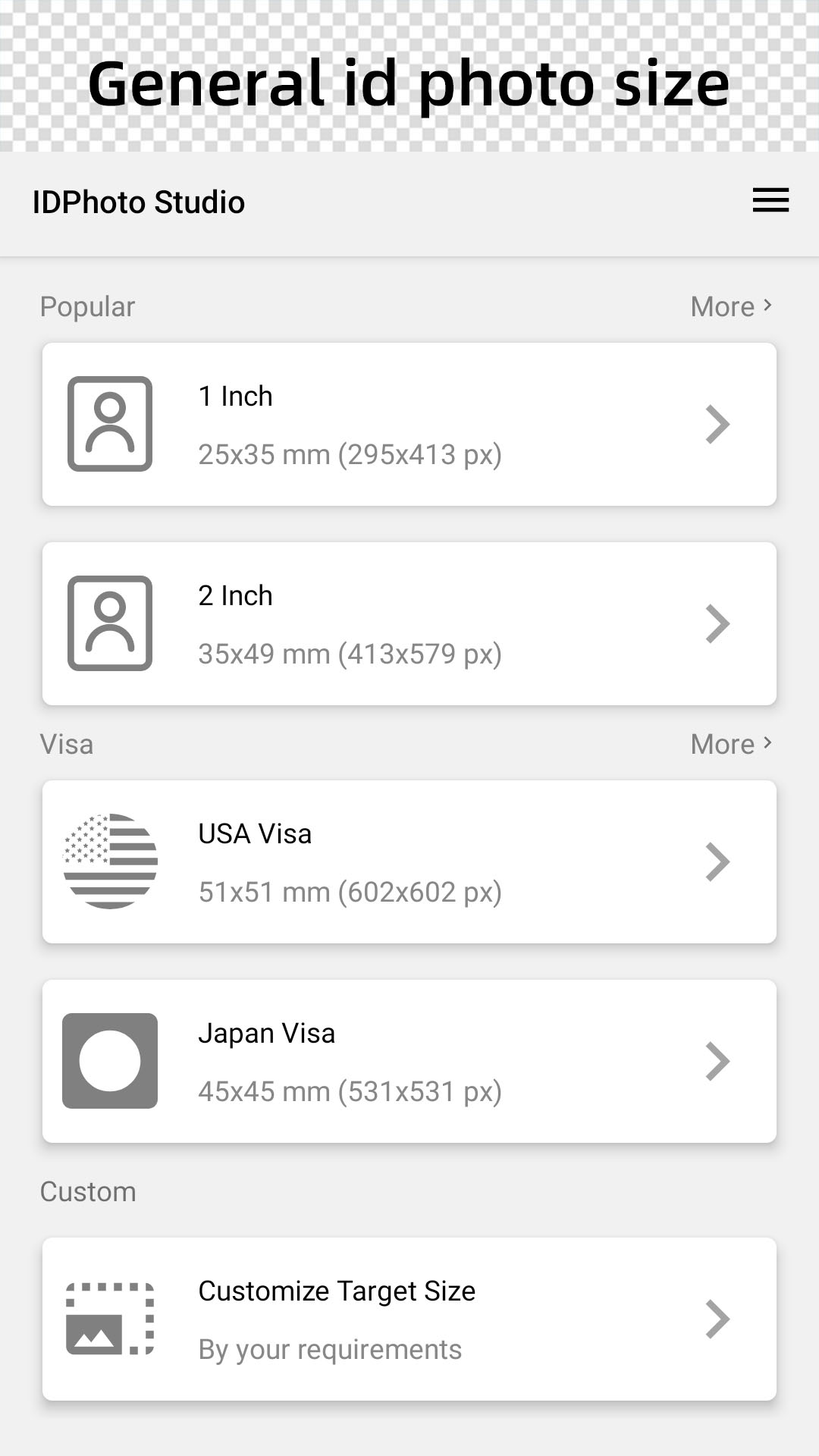Open More in the Visa section
This screenshot has height=1456, width=819.
(732, 744)
